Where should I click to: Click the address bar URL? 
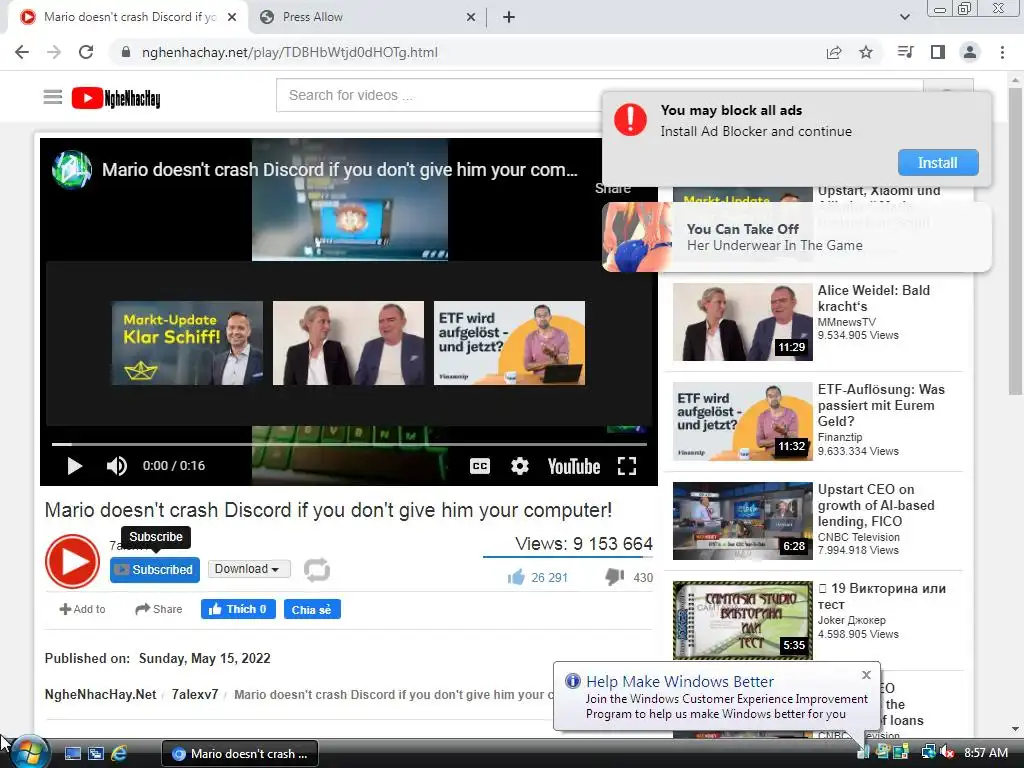(x=290, y=52)
